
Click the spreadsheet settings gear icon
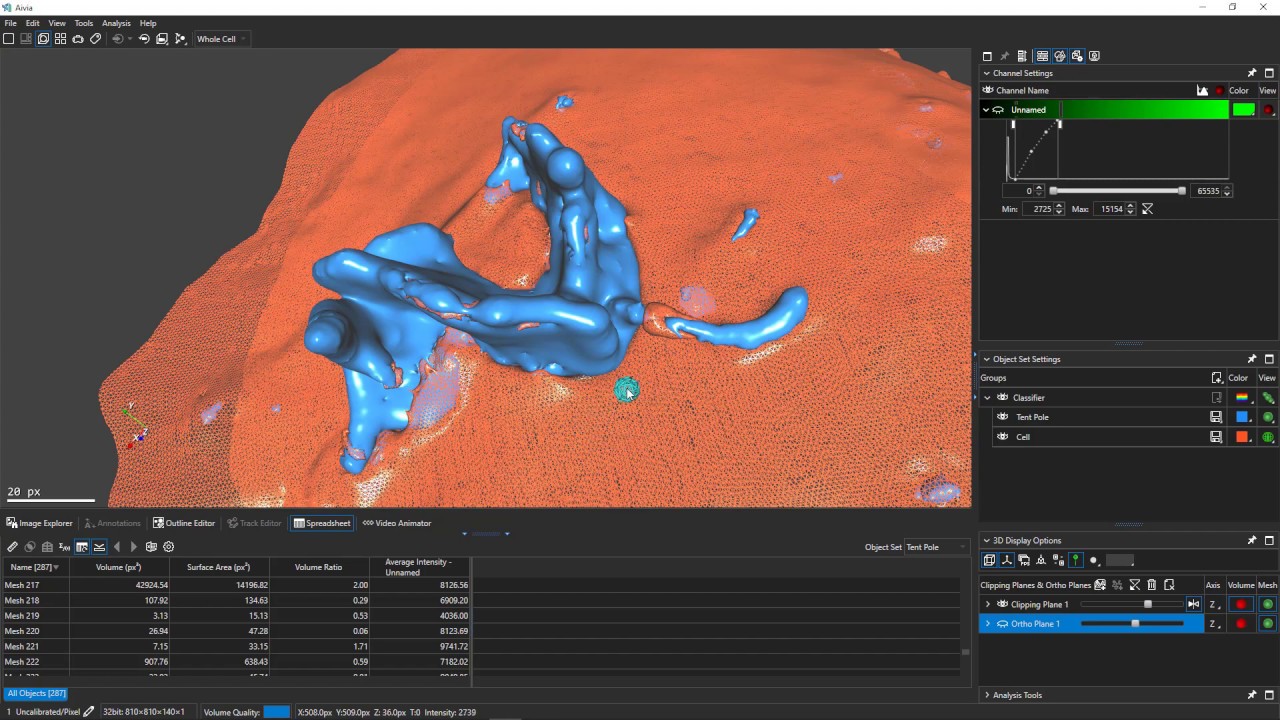click(169, 547)
